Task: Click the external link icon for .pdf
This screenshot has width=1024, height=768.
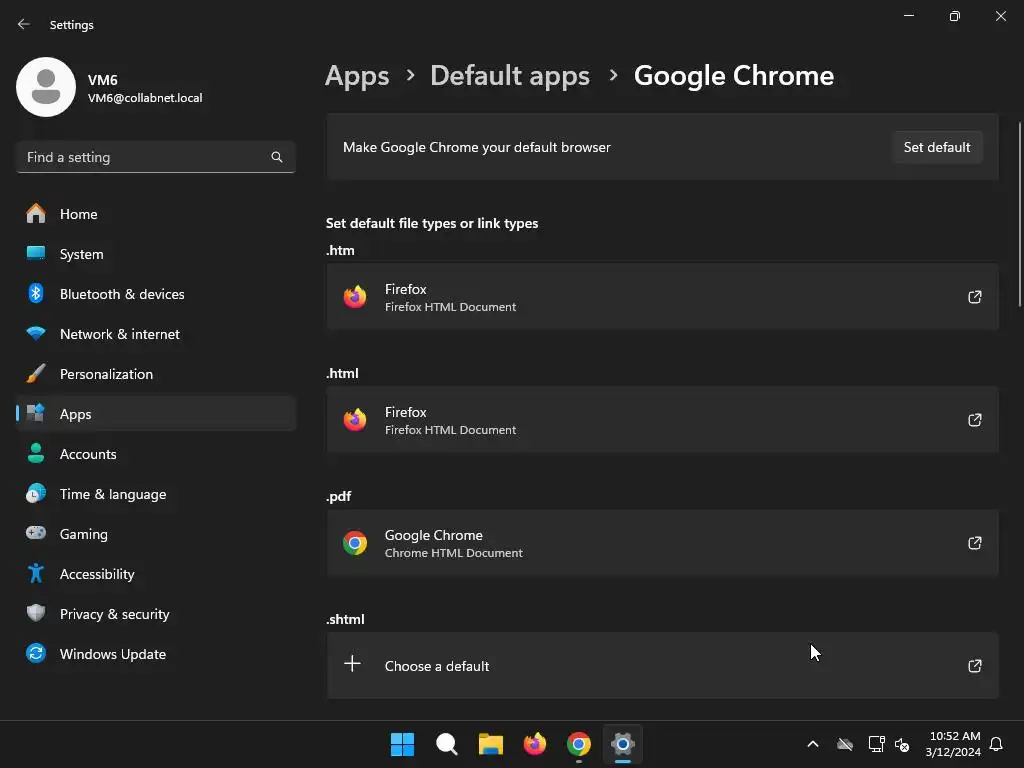Action: (974, 543)
